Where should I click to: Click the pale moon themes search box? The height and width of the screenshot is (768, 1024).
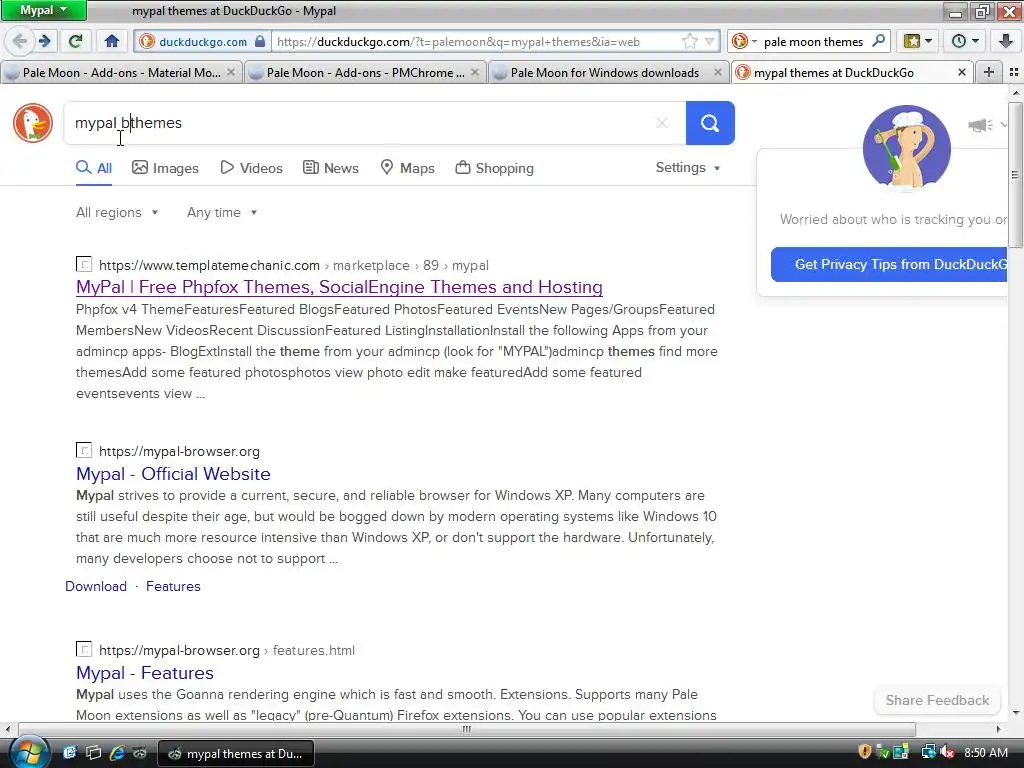(x=814, y=41)
